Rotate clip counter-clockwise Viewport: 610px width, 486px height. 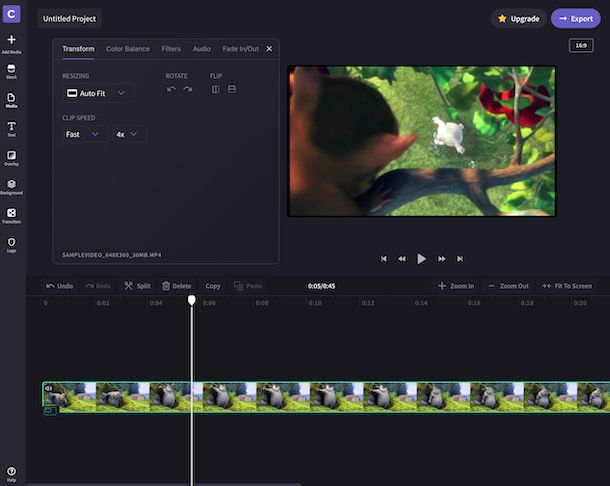[171, 89]
